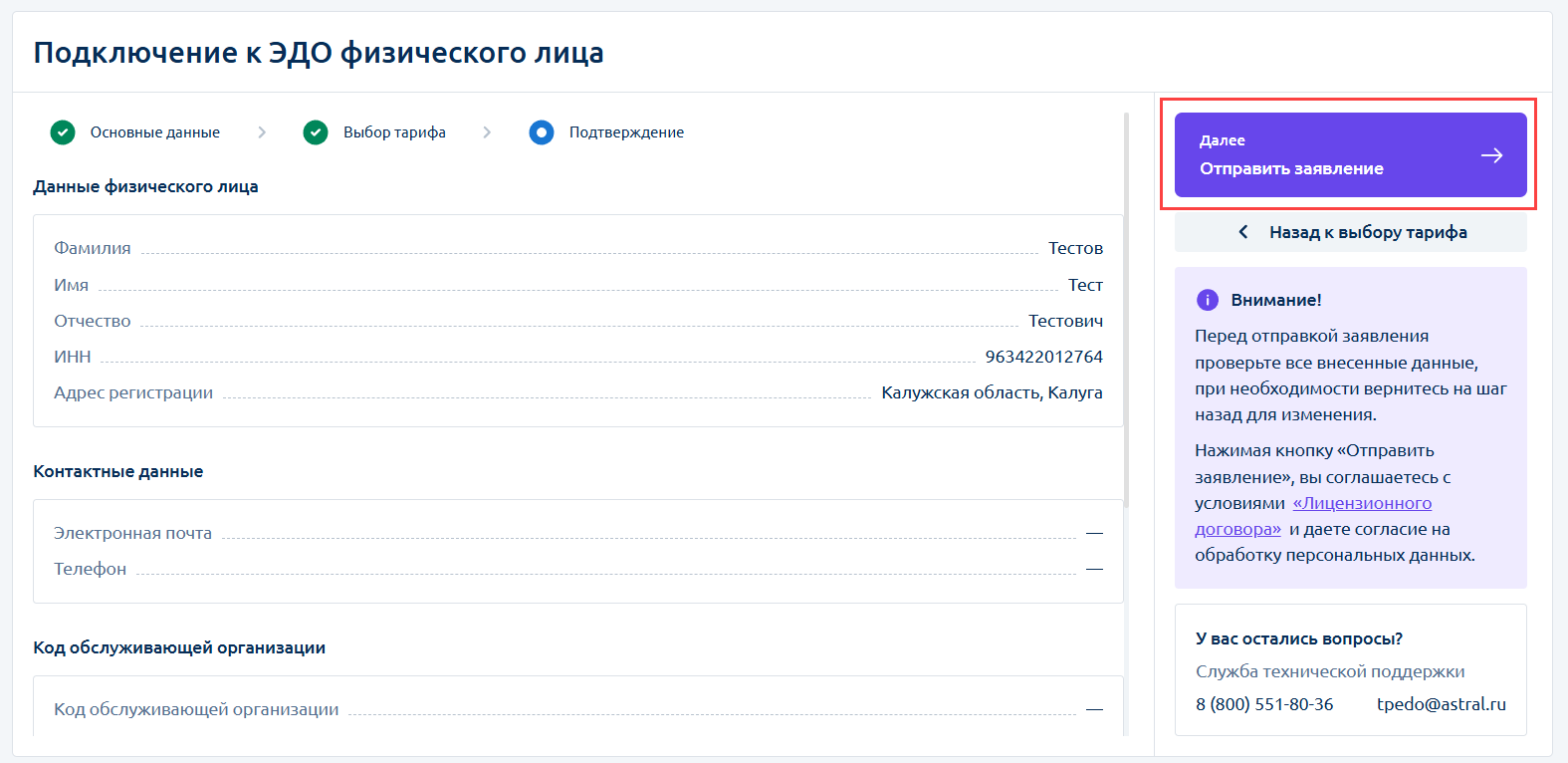Click the Внимание! notice title
Image resolution: width=1568 pixels, height=763 pixels.
coord(1276,300)
